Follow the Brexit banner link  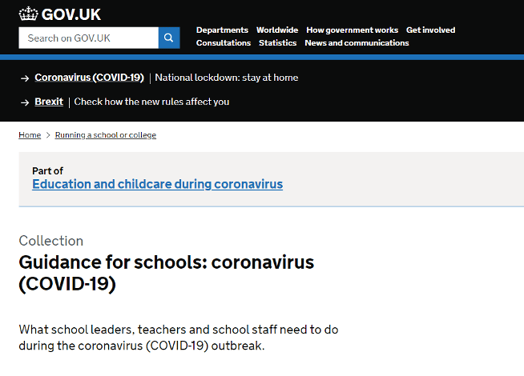coord(49,102)
